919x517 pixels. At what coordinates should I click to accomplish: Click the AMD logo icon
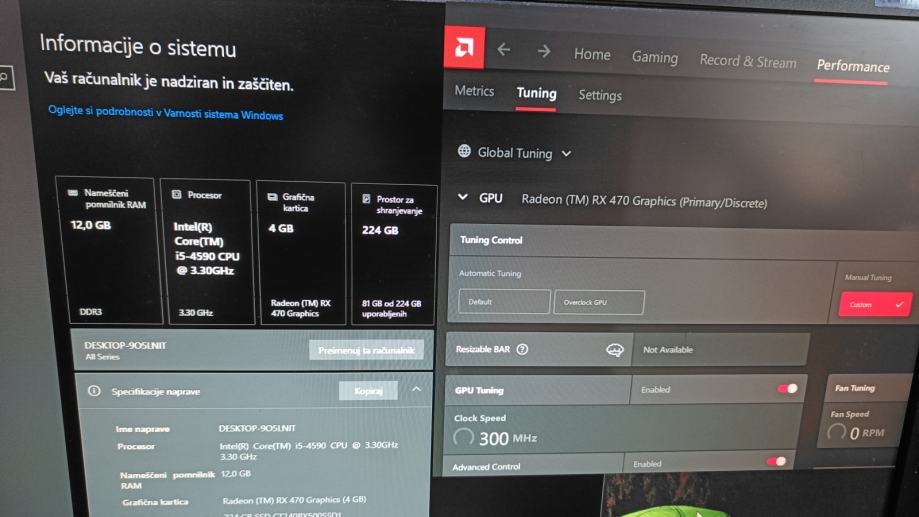pos(464,47)
